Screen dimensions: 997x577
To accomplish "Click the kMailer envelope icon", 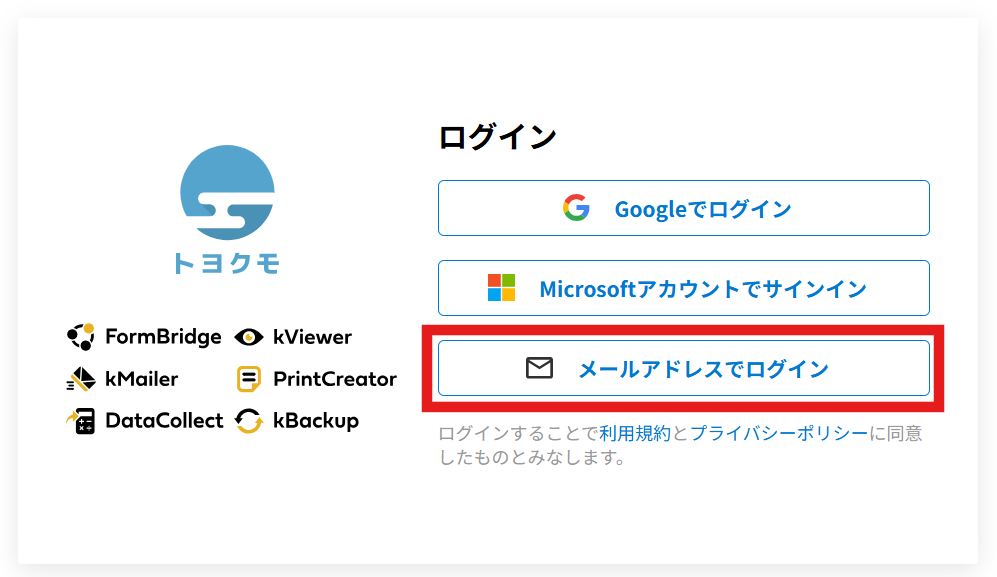I will [x=80, y=379].
